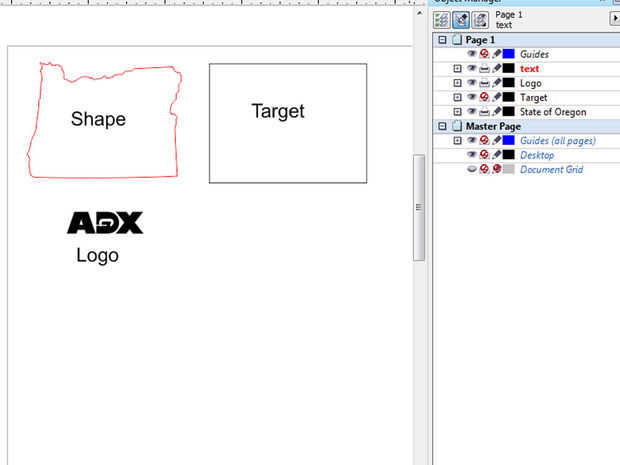This screenshot has width=620, height=465.
Task: Select the Master Page heading
Action: tap(493, 127)
